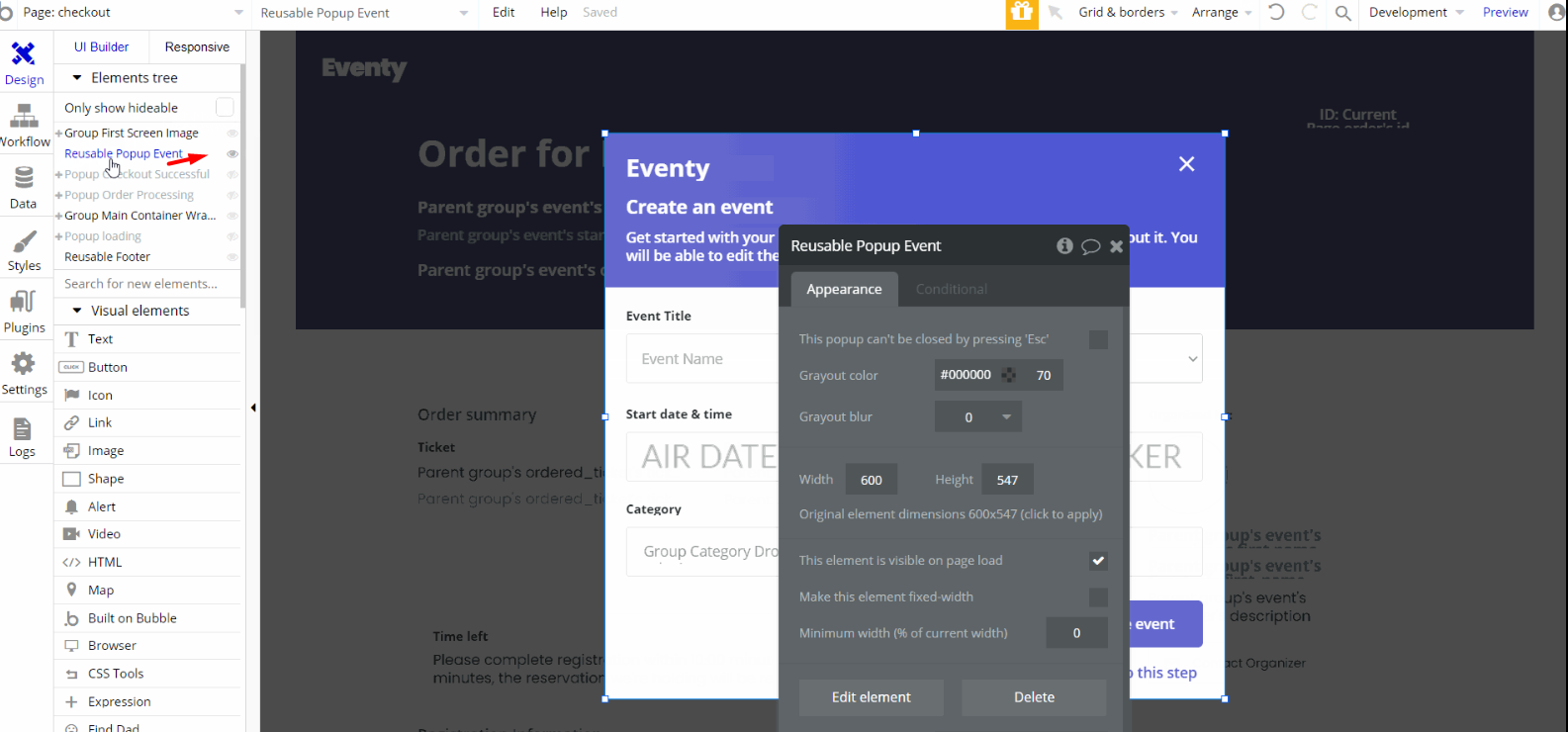The image size is (1568, 732).
Task: Open the Edit menu
Action: click(504, 13)
